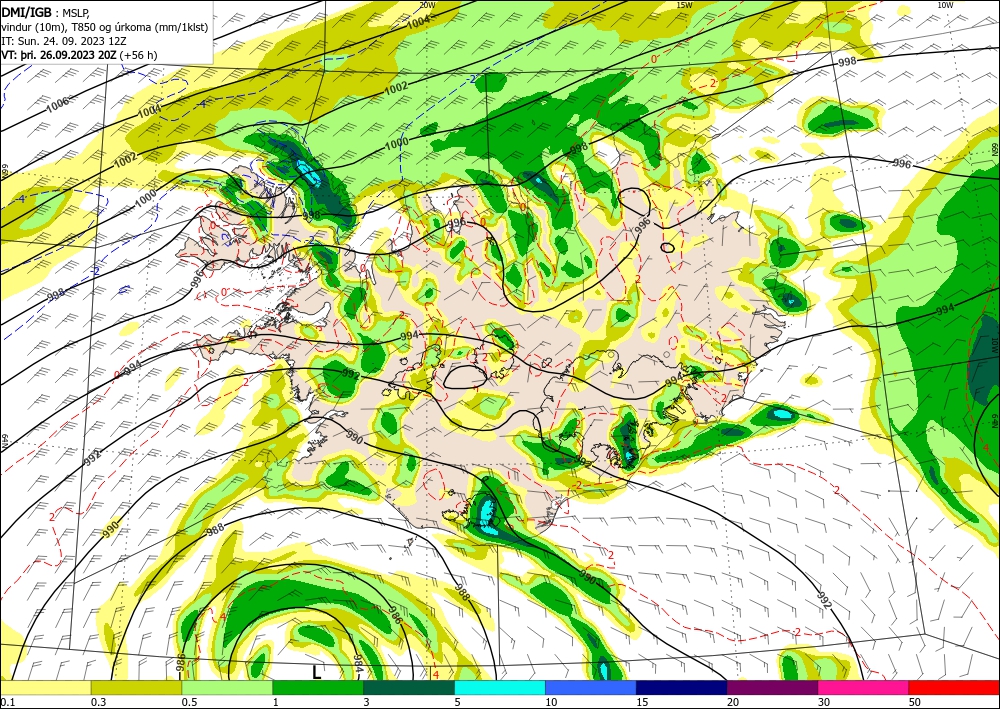
Task: Click the 'DMI/IGB : MSLP,' title text
Action: coord(46,13)
